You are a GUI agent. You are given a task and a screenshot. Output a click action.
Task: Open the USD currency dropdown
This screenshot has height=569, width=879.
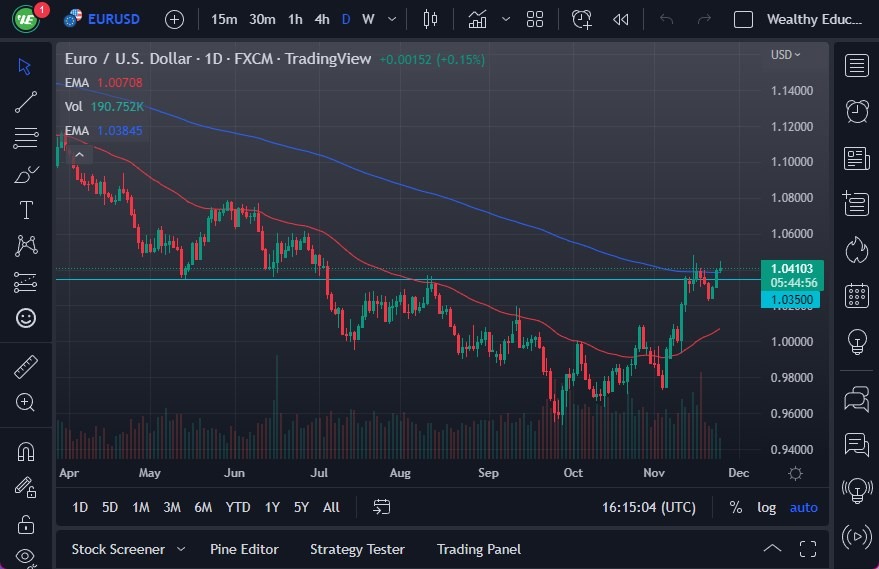coord(786,55)
